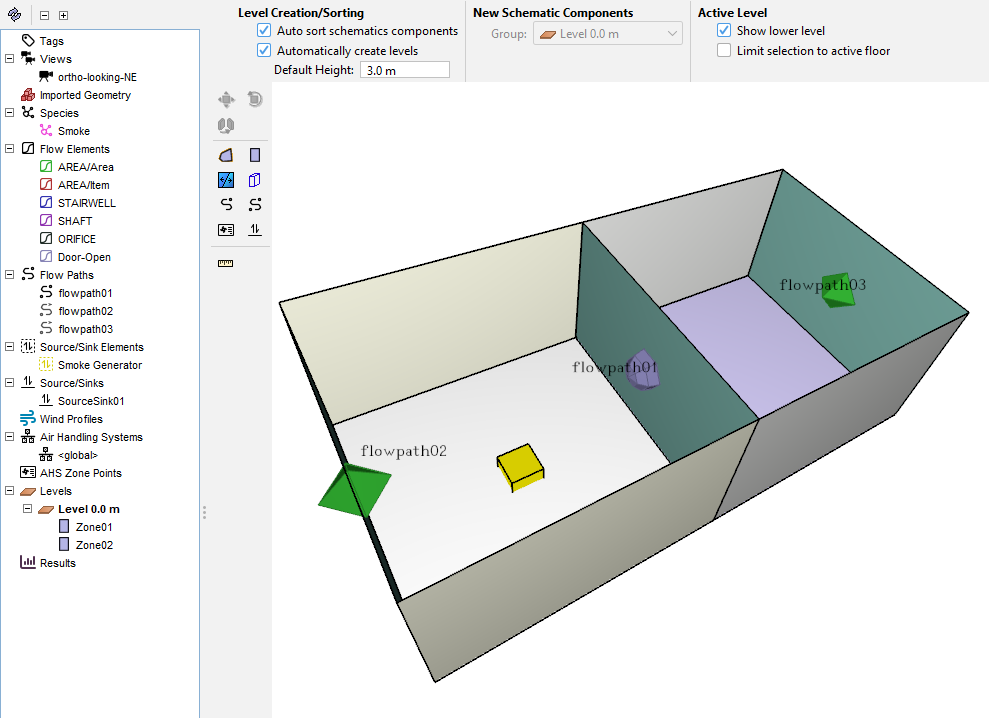Select the 3D box extrude tool
Viewport: 989px width, 718px height.
[x=255, y=180]
